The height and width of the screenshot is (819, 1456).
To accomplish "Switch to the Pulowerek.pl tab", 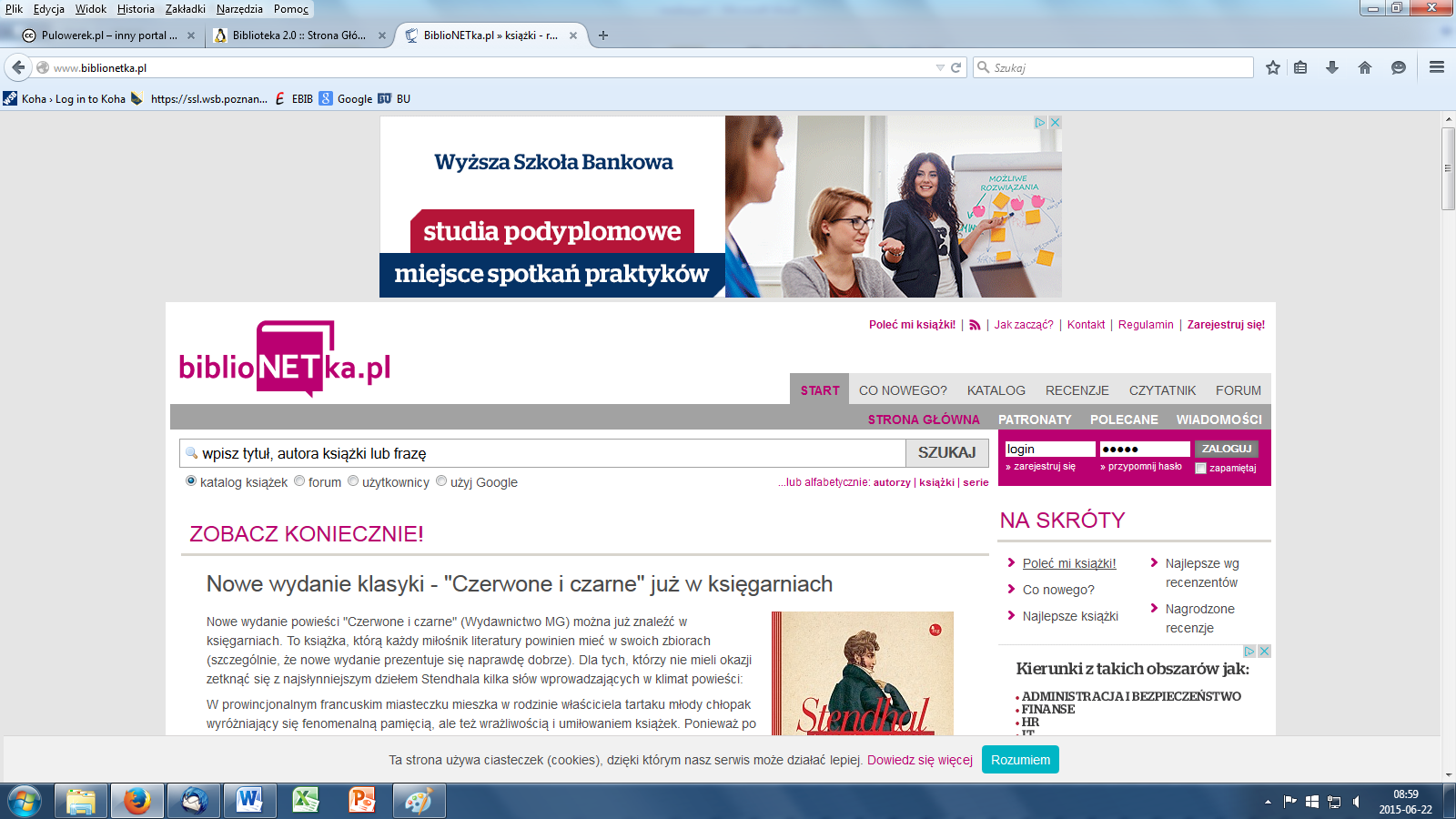I will point(109,35).
